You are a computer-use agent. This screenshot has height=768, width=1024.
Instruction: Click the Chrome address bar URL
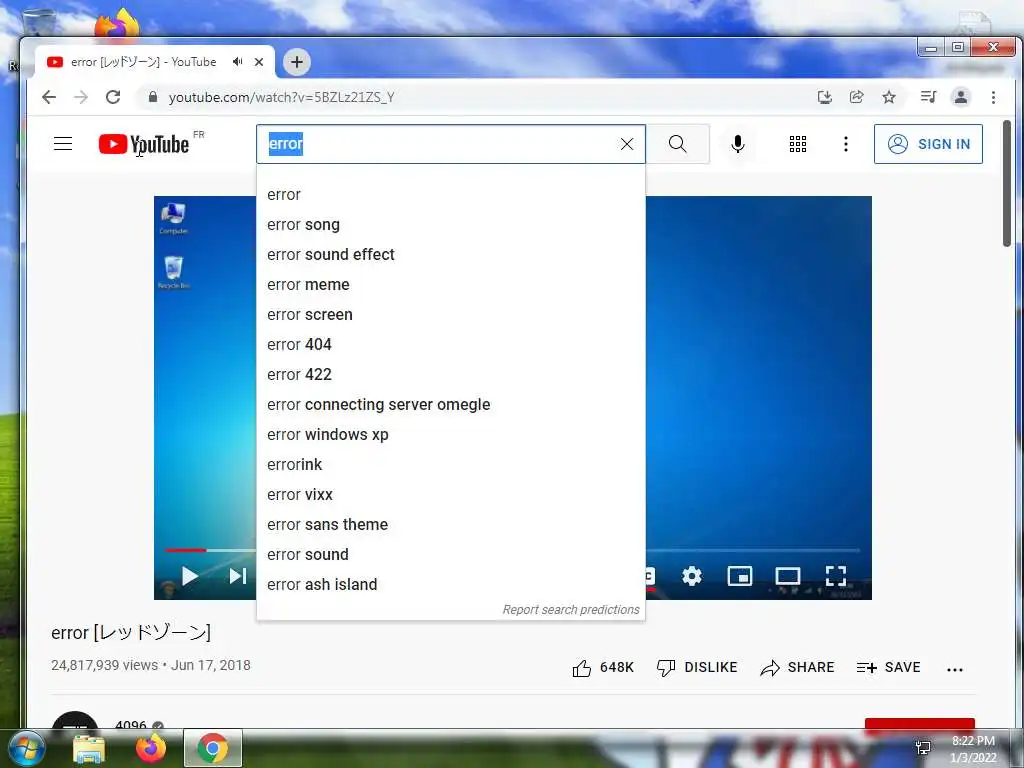(x=281, y=97)
